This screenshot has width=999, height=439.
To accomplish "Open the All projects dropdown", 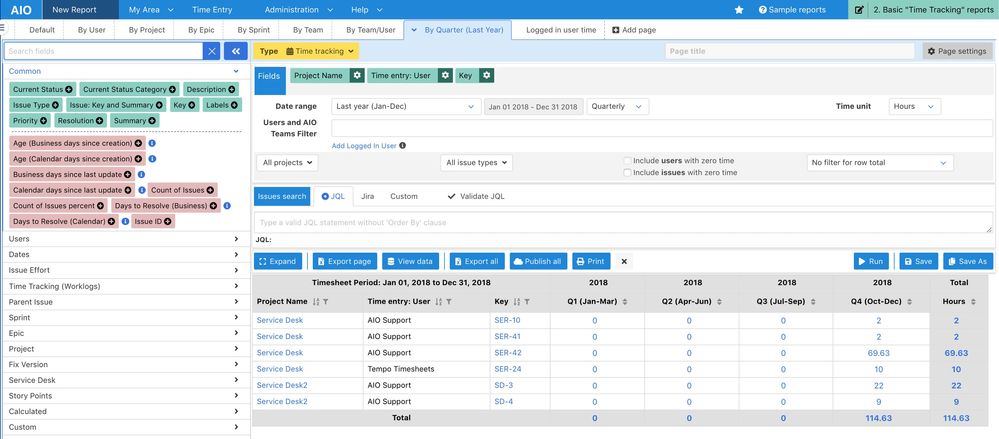I will click(x=287, y=162).
